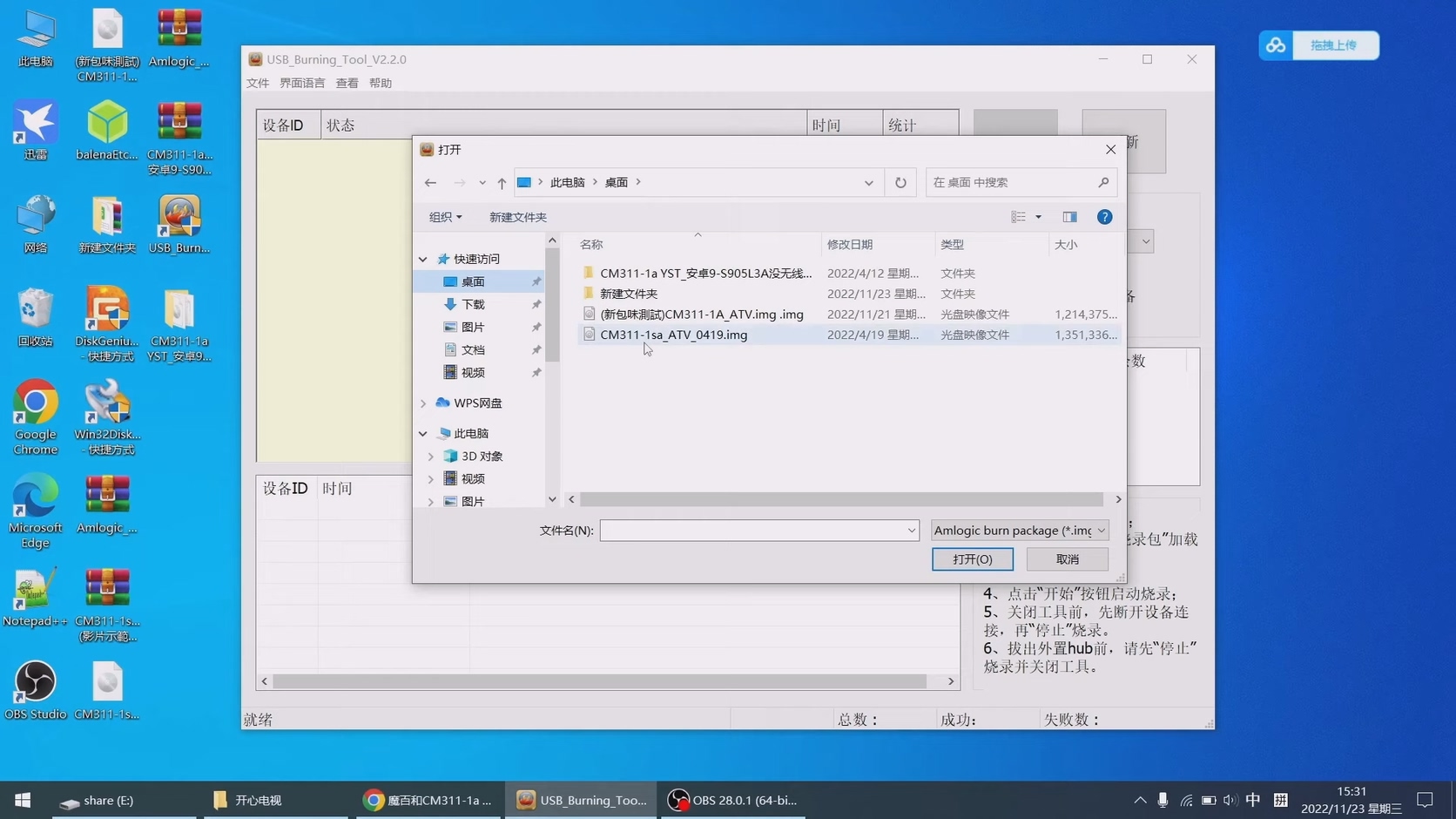Unpin 下载 from quick access
This screenshot has height=819, width=1456.
click(536, 304)
